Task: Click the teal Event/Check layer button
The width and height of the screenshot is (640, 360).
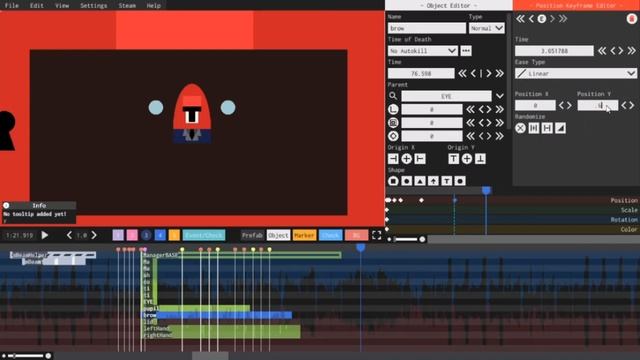Action: click(x=204, y=235)
